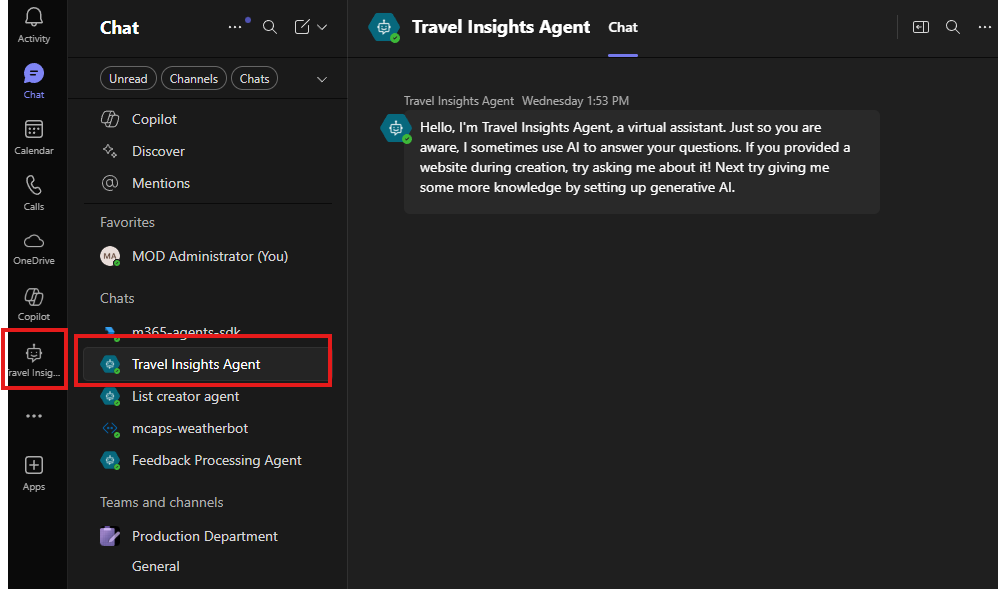The height and width of the screenshot is (589, 998).
Task: Click the Travel Insights Agent welcome message bubble
Action: coord(642,162)
